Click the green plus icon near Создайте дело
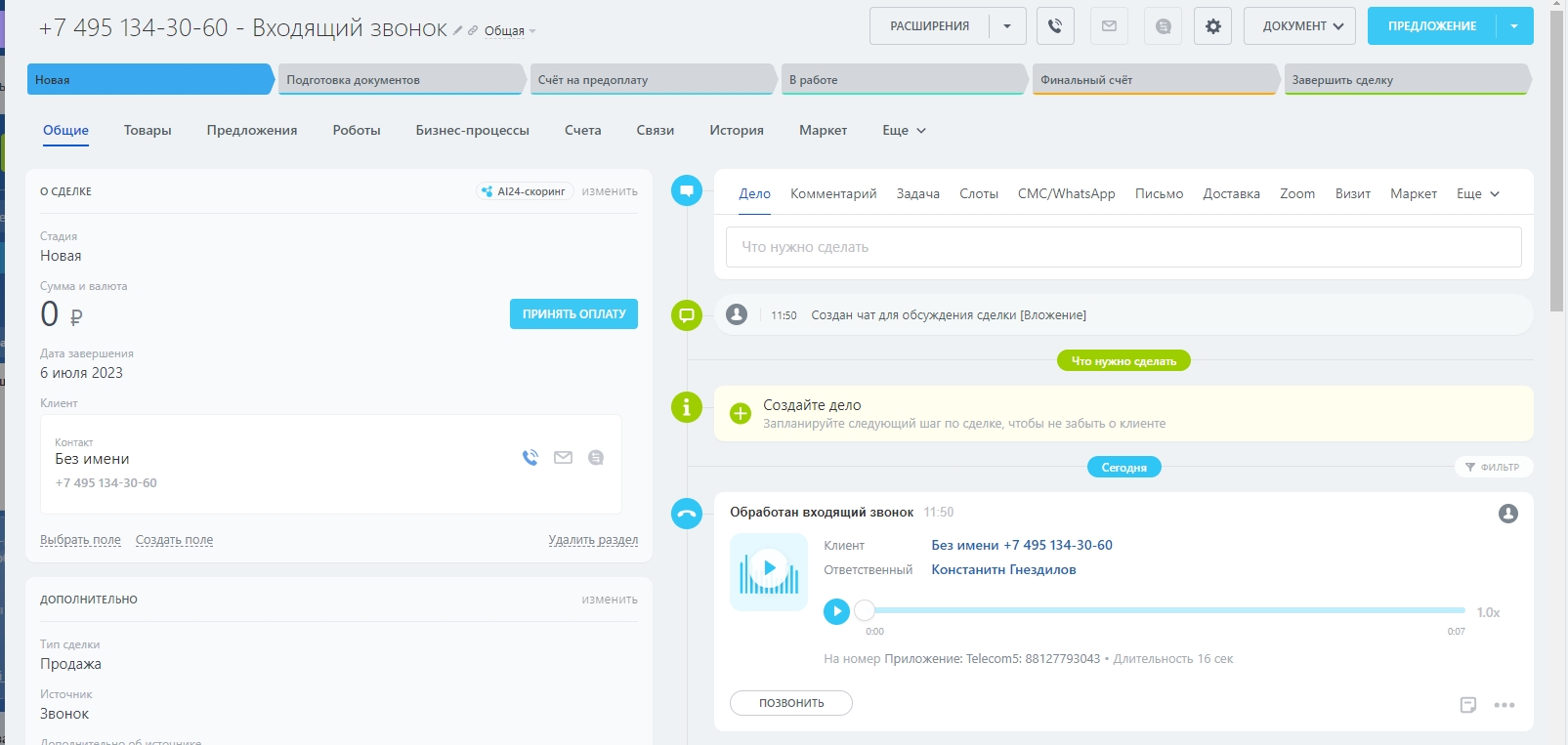The image size is (1568, 745). (741, 413)
